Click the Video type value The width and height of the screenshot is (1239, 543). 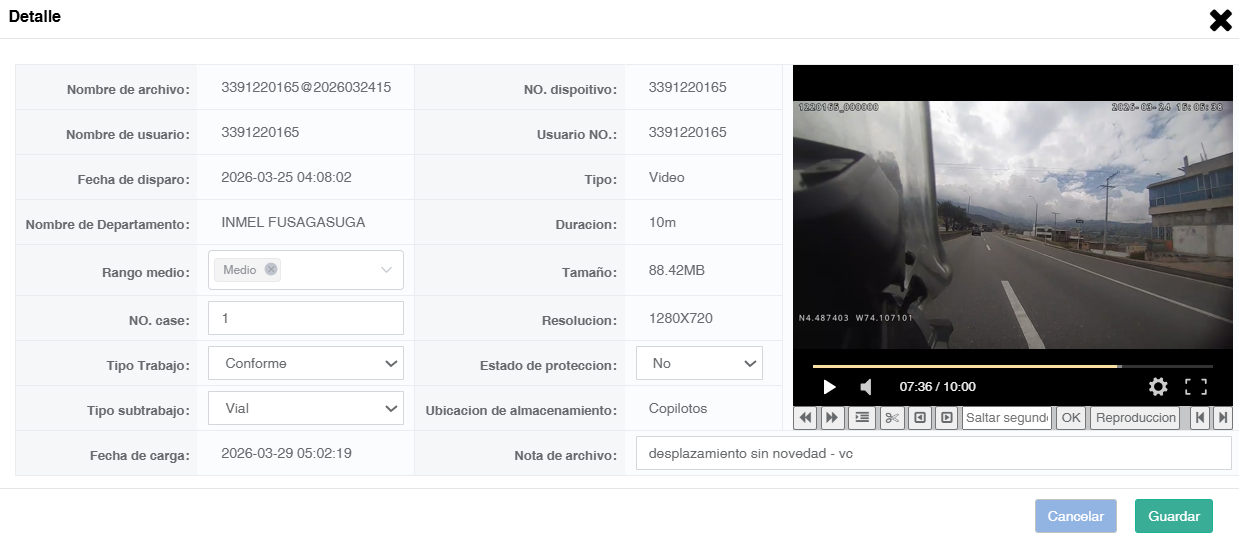click(x=666, y=177)
